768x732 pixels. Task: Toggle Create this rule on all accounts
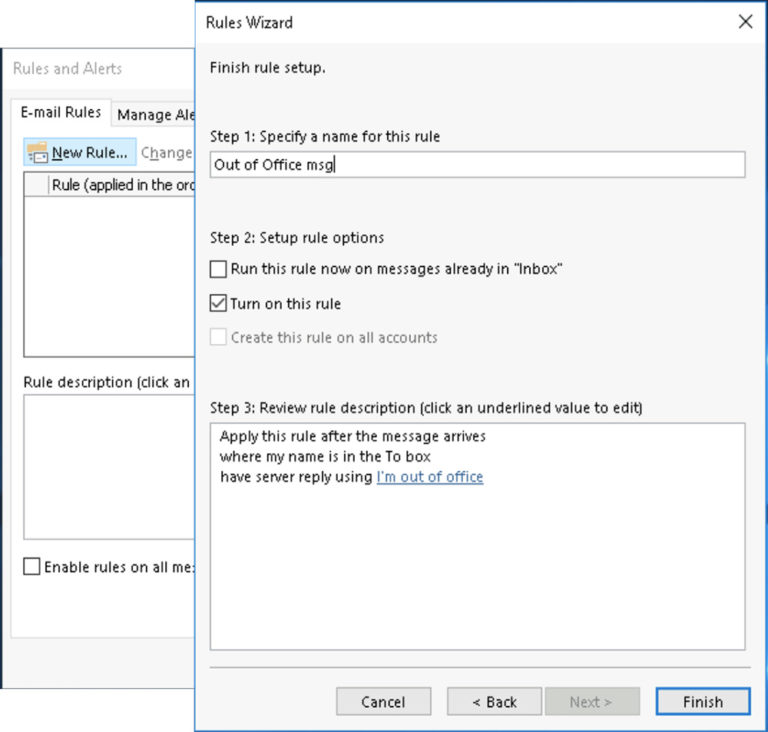pos(218,337)
